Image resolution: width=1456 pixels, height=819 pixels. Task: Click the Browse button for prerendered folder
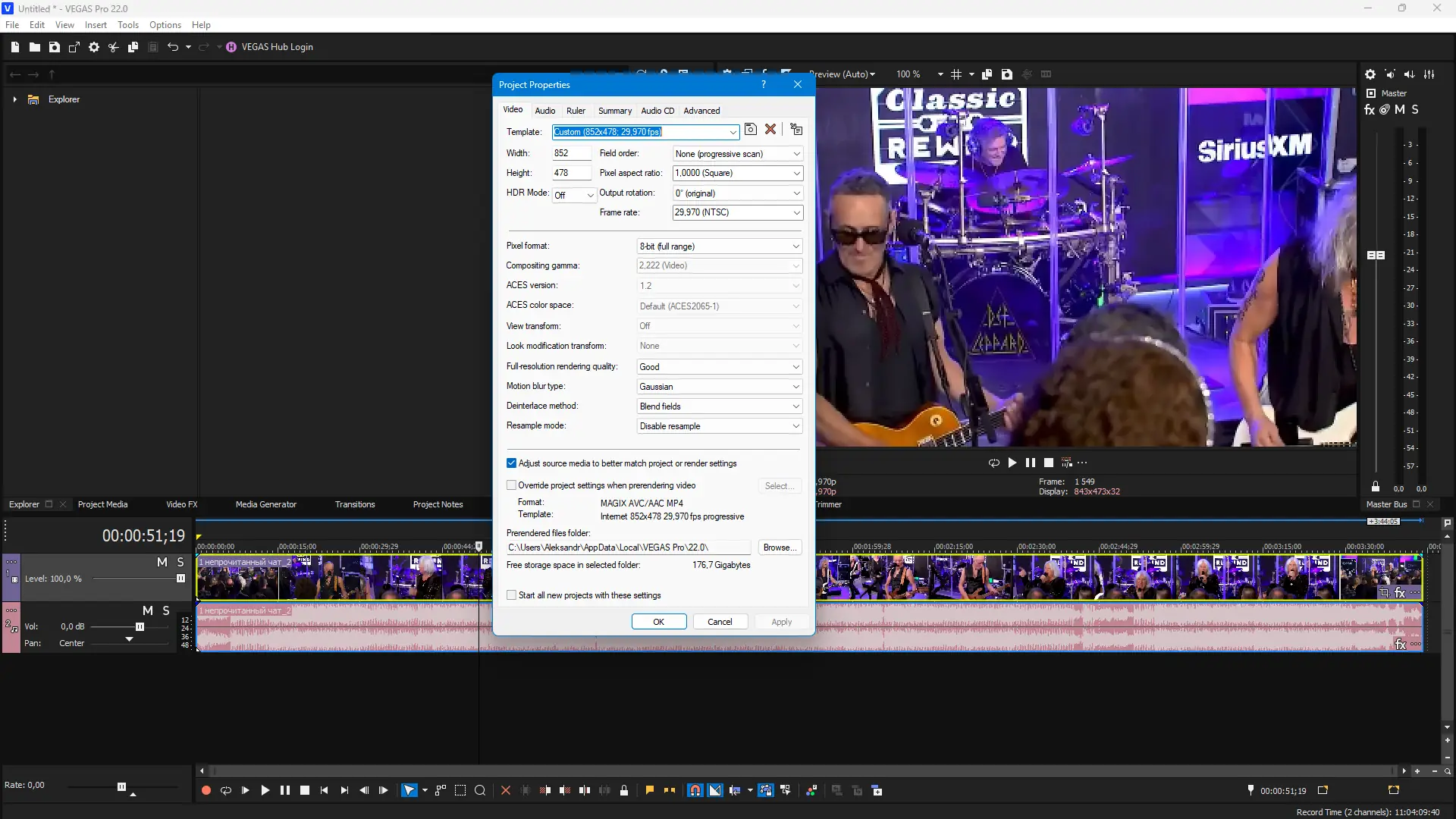pyautogui.click(x=779, y=548)
